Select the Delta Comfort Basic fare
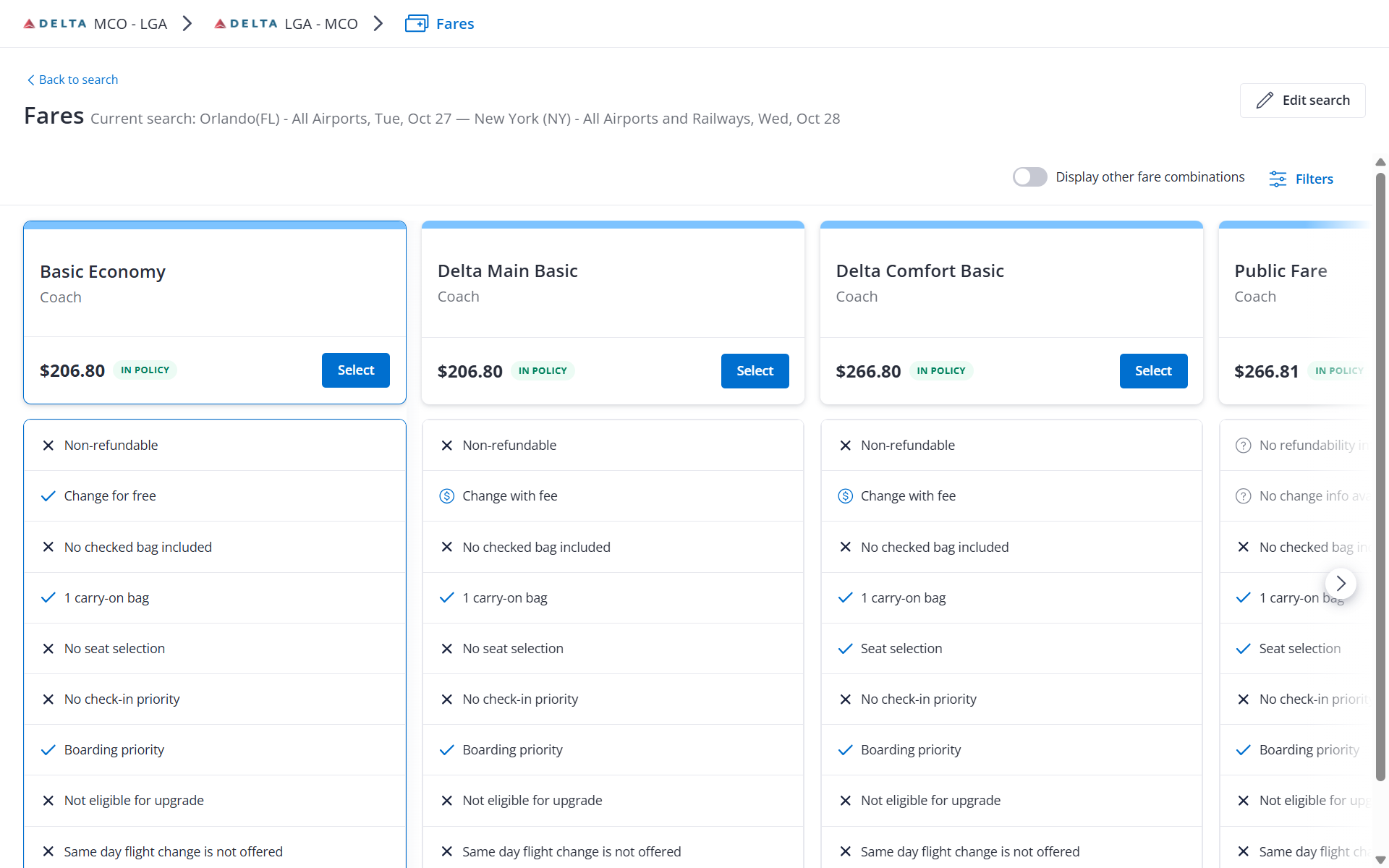1389x868 pixels. coord(1152,371)
